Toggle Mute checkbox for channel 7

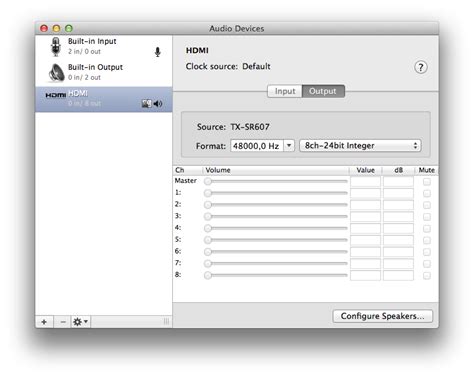coord(427,264)
